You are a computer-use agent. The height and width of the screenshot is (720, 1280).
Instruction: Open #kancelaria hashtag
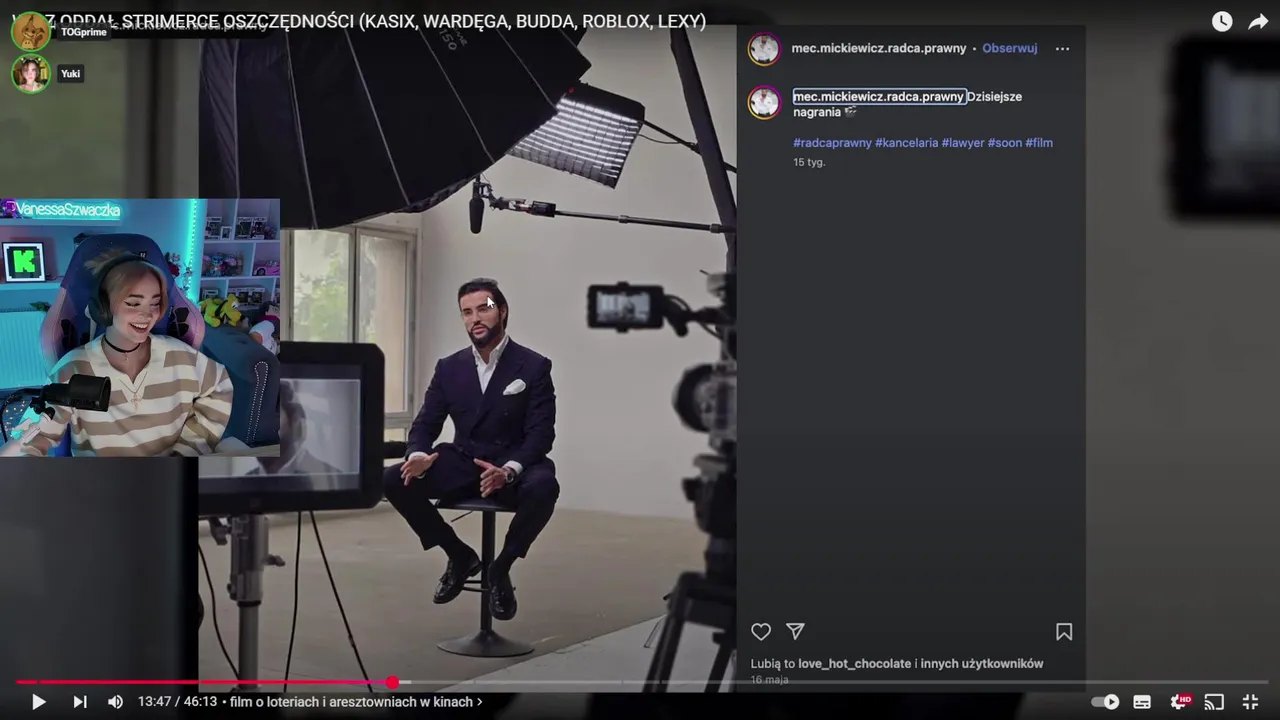(906, 143)
